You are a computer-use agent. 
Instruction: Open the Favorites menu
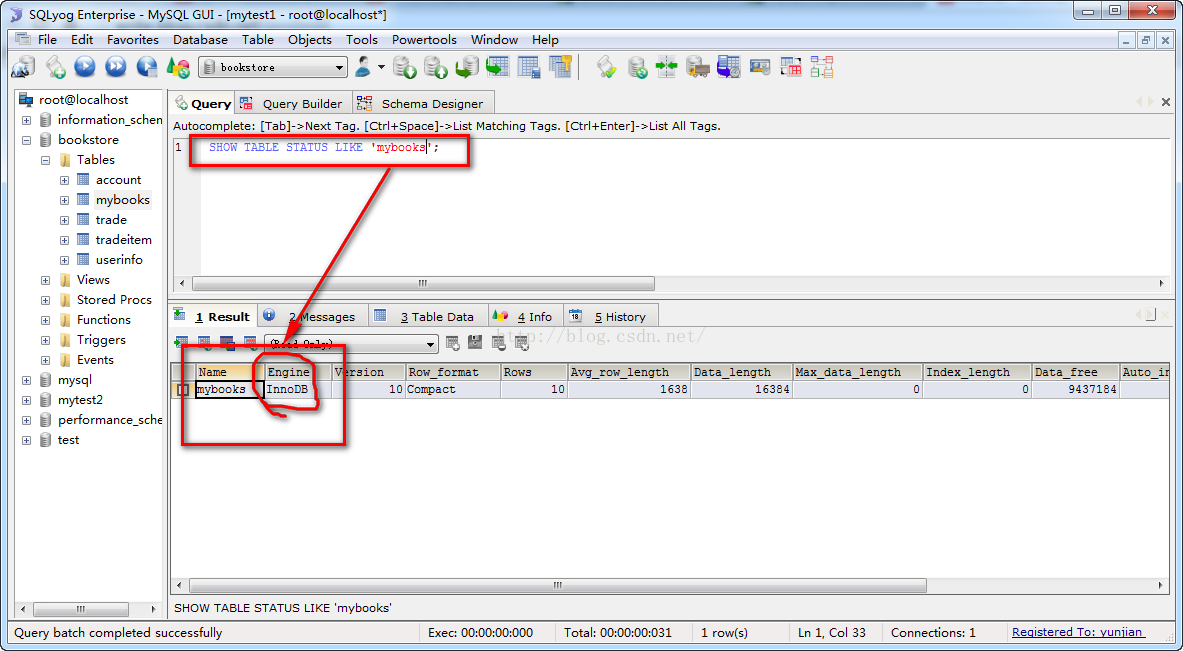(133, 39)
